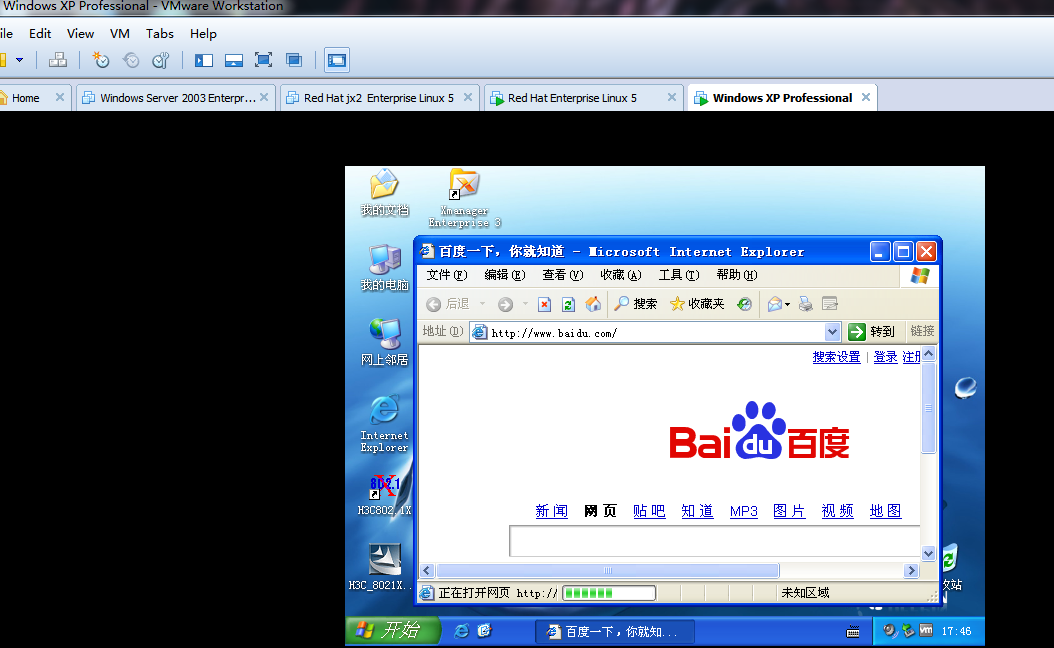Click the 登录 link on Baidu

tap(885, 357)
